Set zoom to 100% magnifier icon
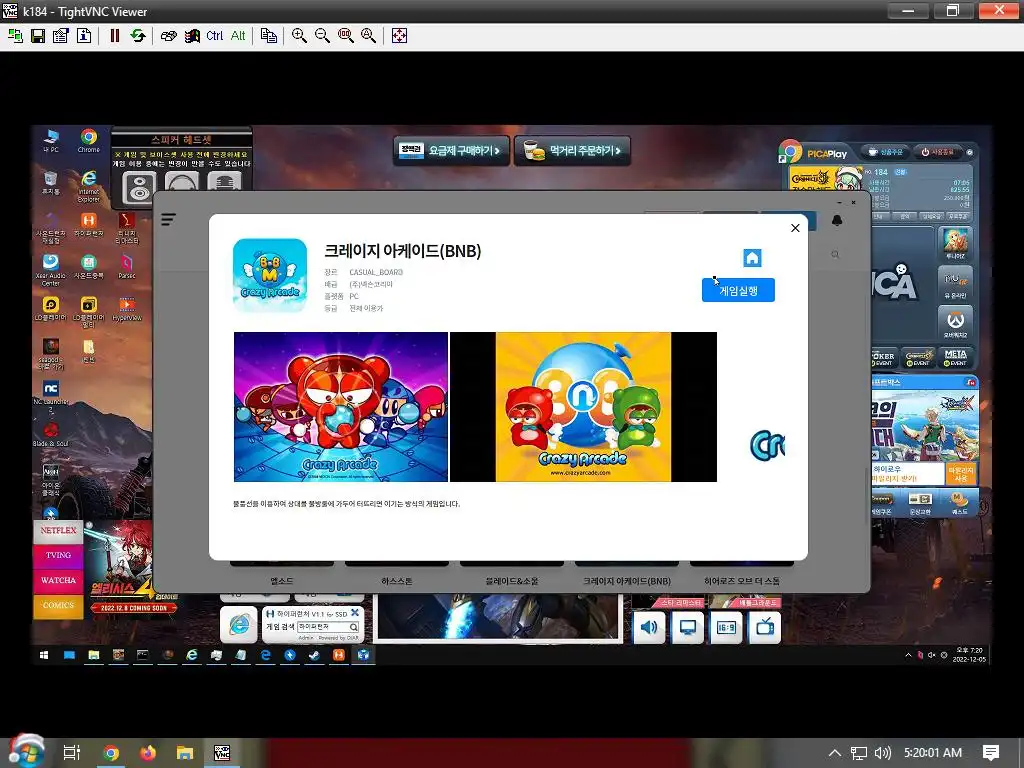The width and height of the screenshot is (1024, 768). (x=345, y=36)
